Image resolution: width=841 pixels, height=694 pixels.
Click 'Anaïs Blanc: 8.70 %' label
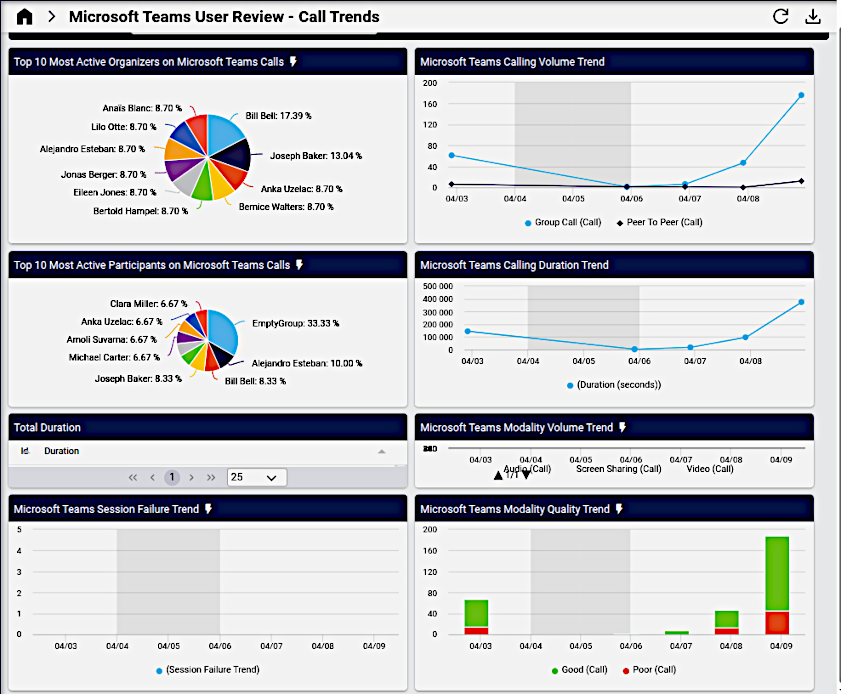click(142, 108)
